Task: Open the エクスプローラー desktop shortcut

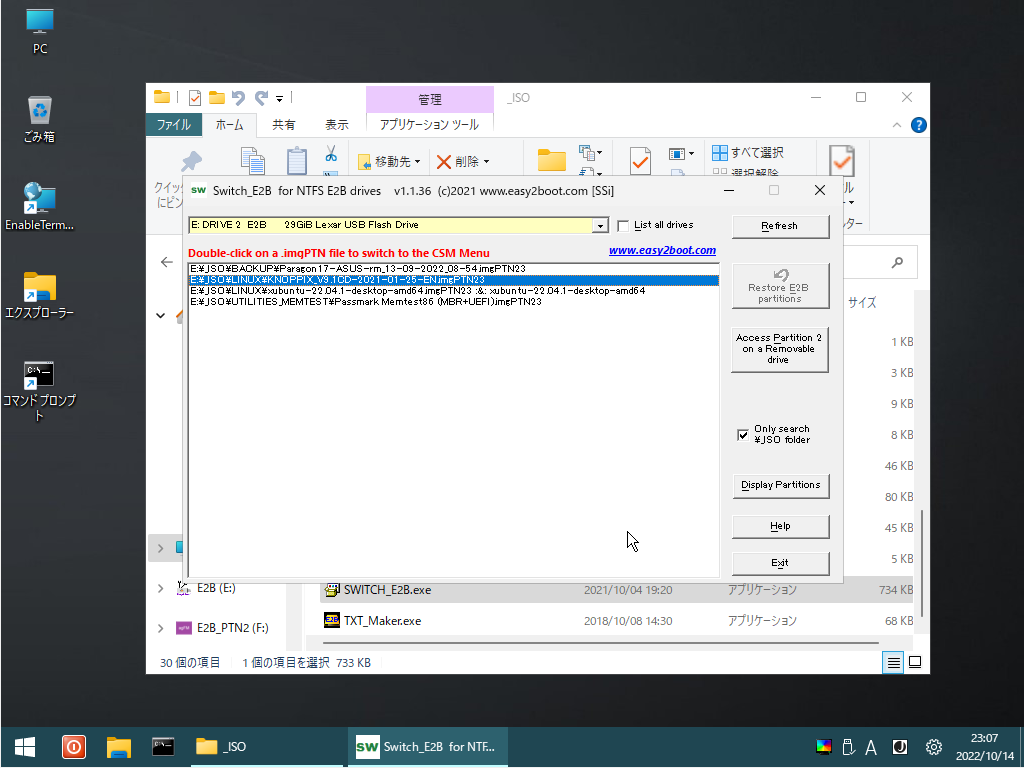Action: (40, 295)
